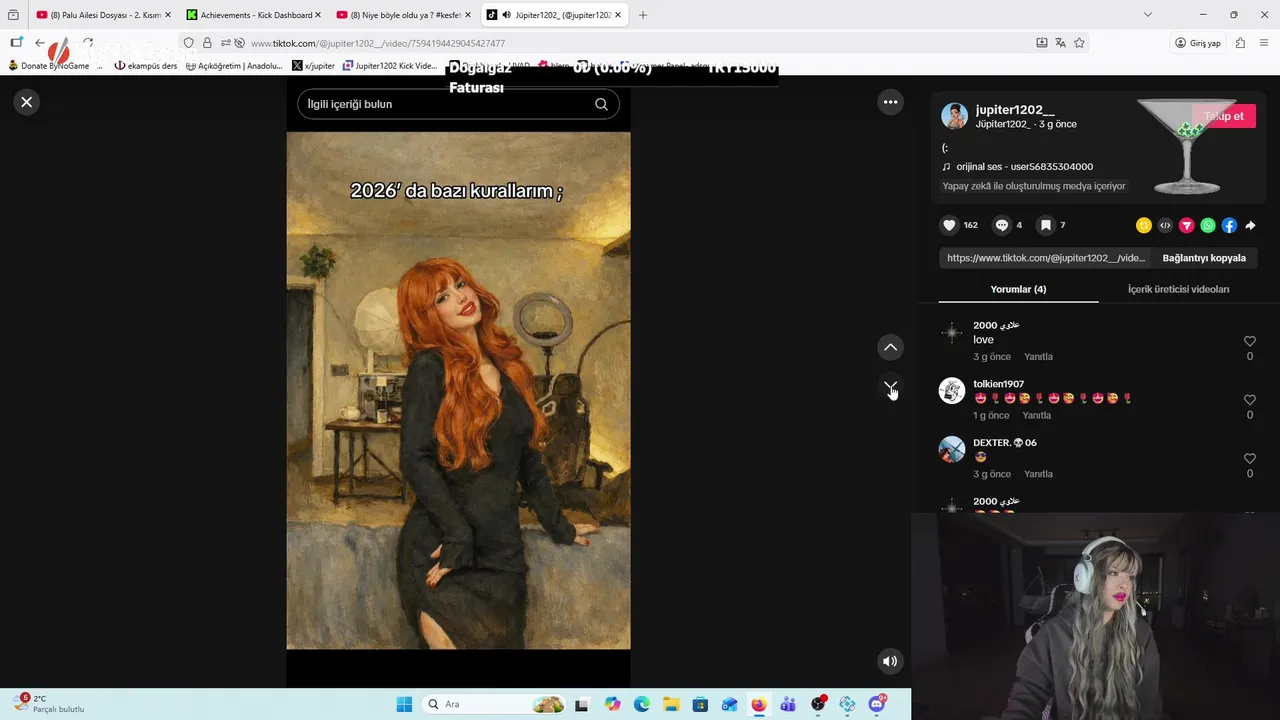Reply to DEXTER. 06 via Yanıtla
This screenshot has height=720, width=1280.
[x=1038, y=474]
